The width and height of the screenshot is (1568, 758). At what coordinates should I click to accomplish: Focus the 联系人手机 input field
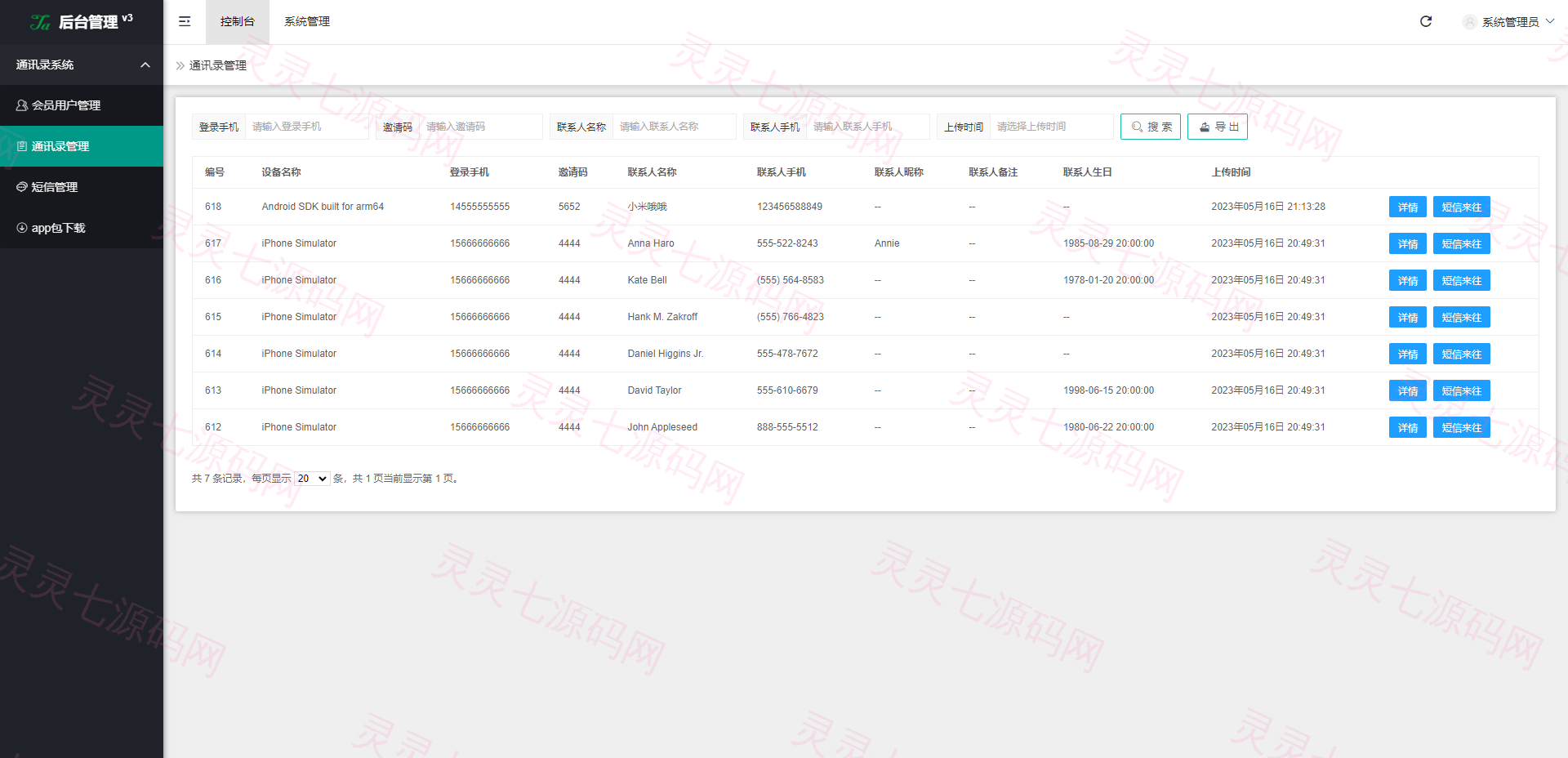pyautogui.click(x=868, y=127)
